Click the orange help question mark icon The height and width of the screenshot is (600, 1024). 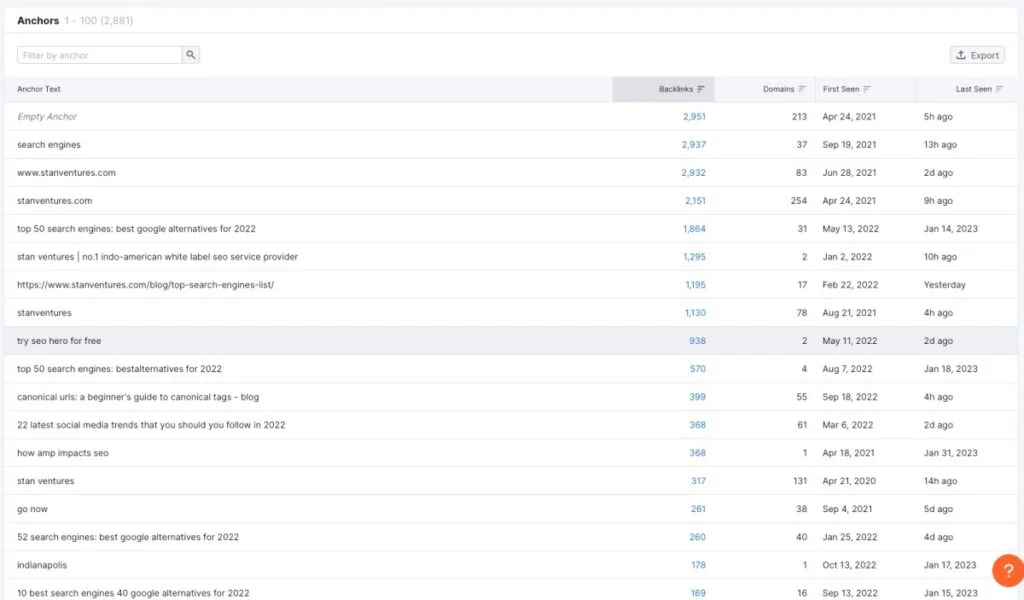(x=1007, y=570)
